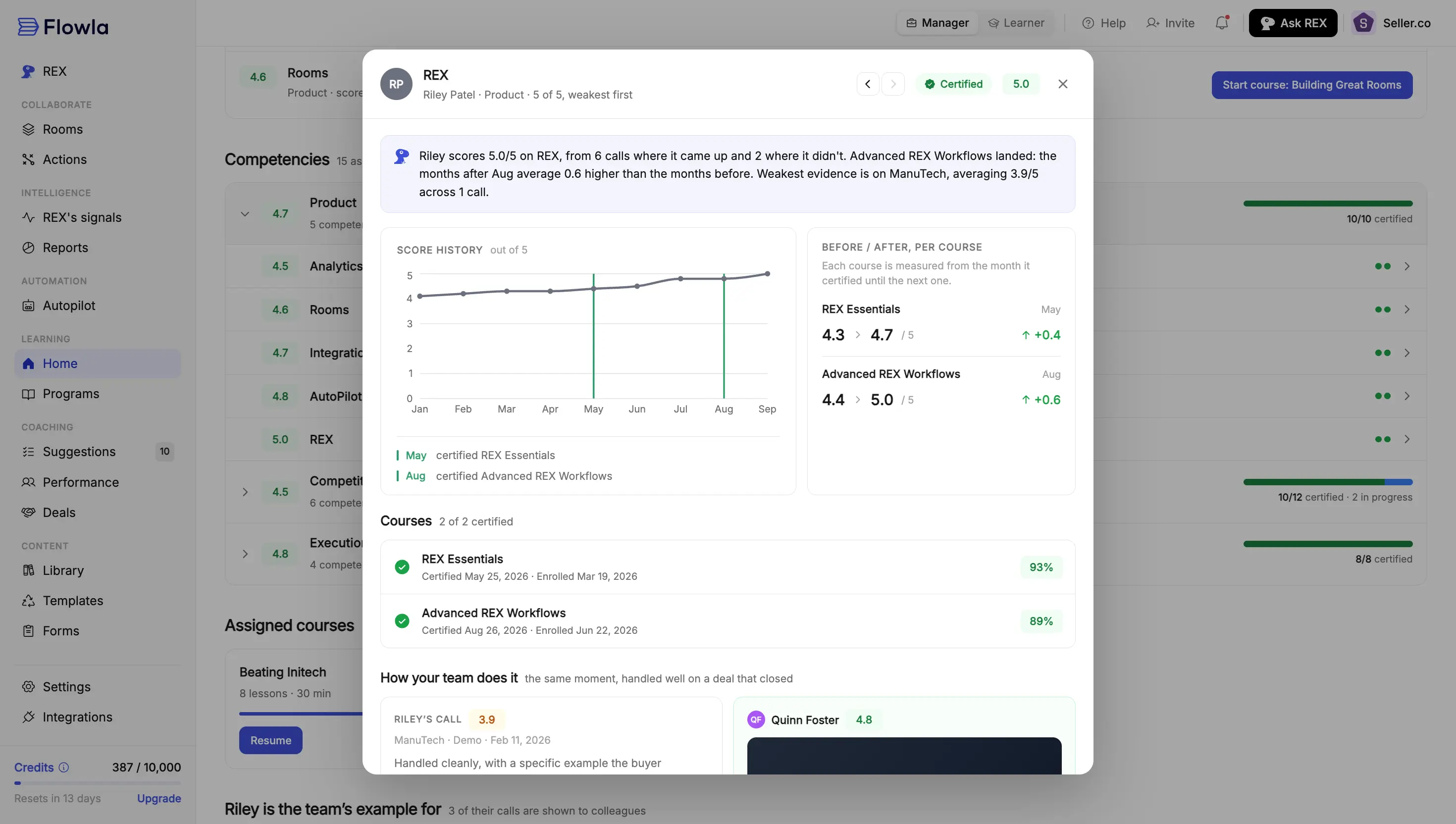Expand the Execution competency group
This screenshot has height=824, width=1456.
pos(245,554)
